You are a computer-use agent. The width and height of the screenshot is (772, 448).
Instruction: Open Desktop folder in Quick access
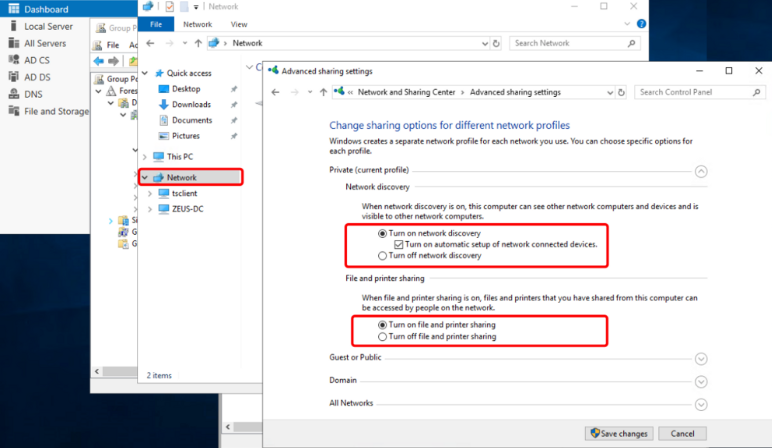click(x=186, y=89)
